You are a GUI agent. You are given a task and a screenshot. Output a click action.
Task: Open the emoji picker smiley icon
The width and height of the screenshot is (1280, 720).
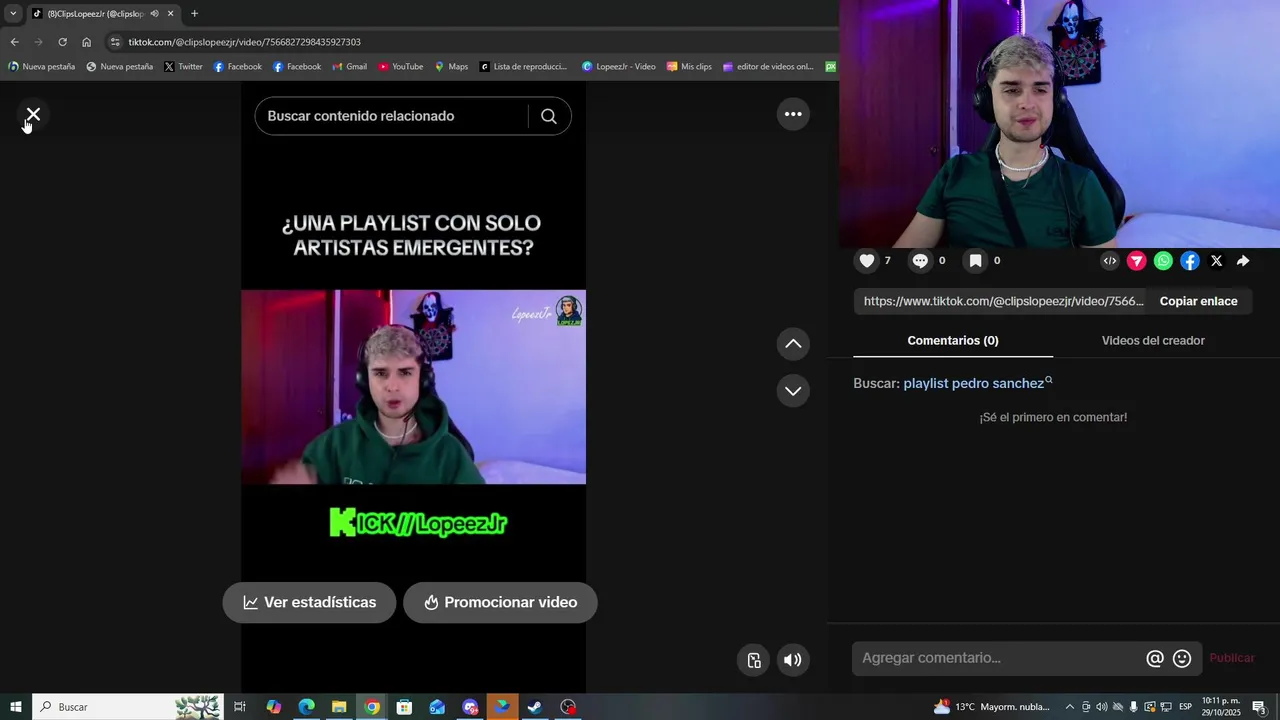click(1182, 658)
